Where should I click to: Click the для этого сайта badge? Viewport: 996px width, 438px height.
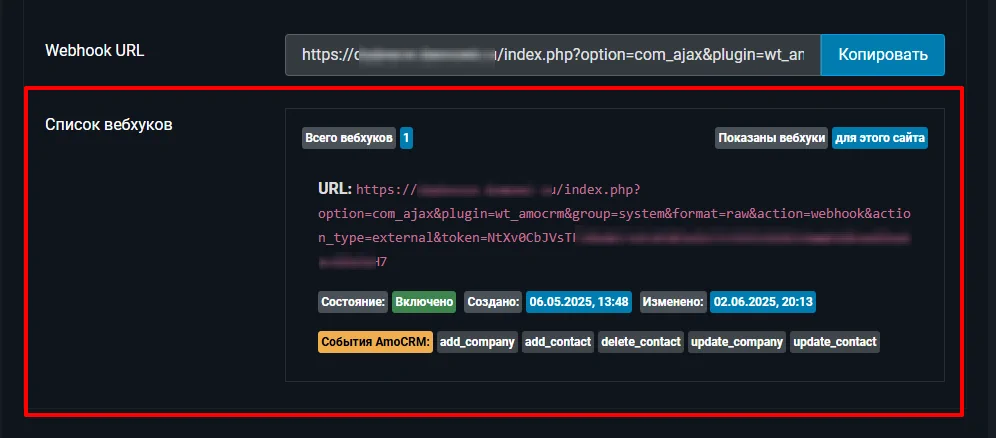coord(880,138)
